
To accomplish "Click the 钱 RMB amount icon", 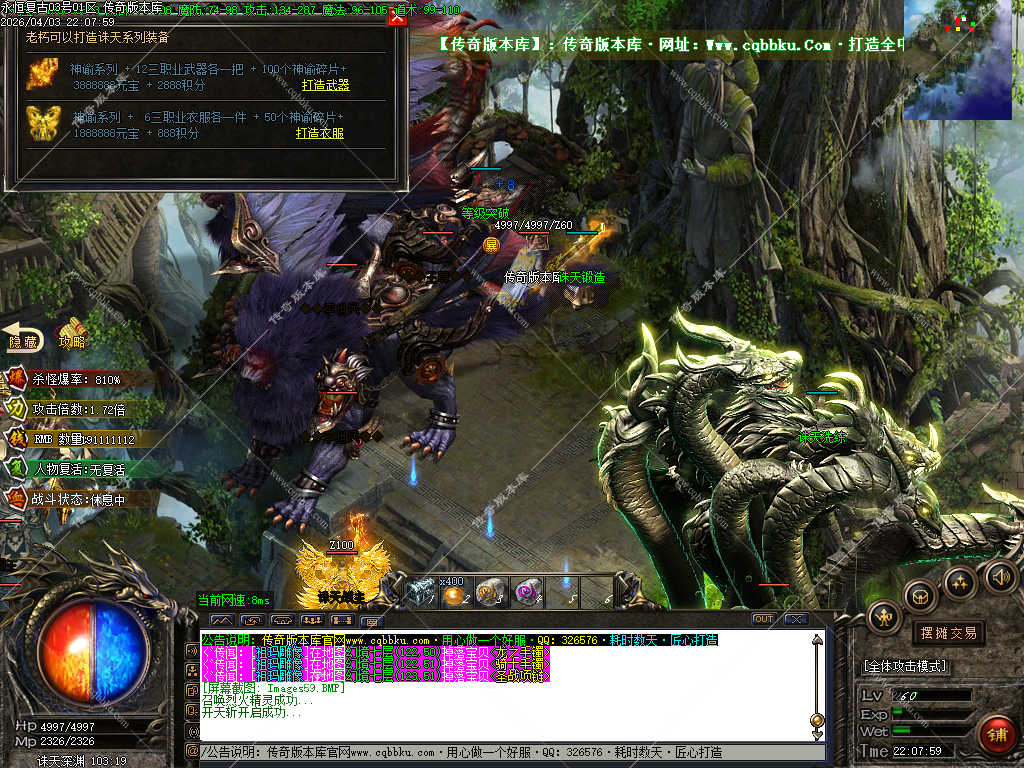I will coord(17,438).
